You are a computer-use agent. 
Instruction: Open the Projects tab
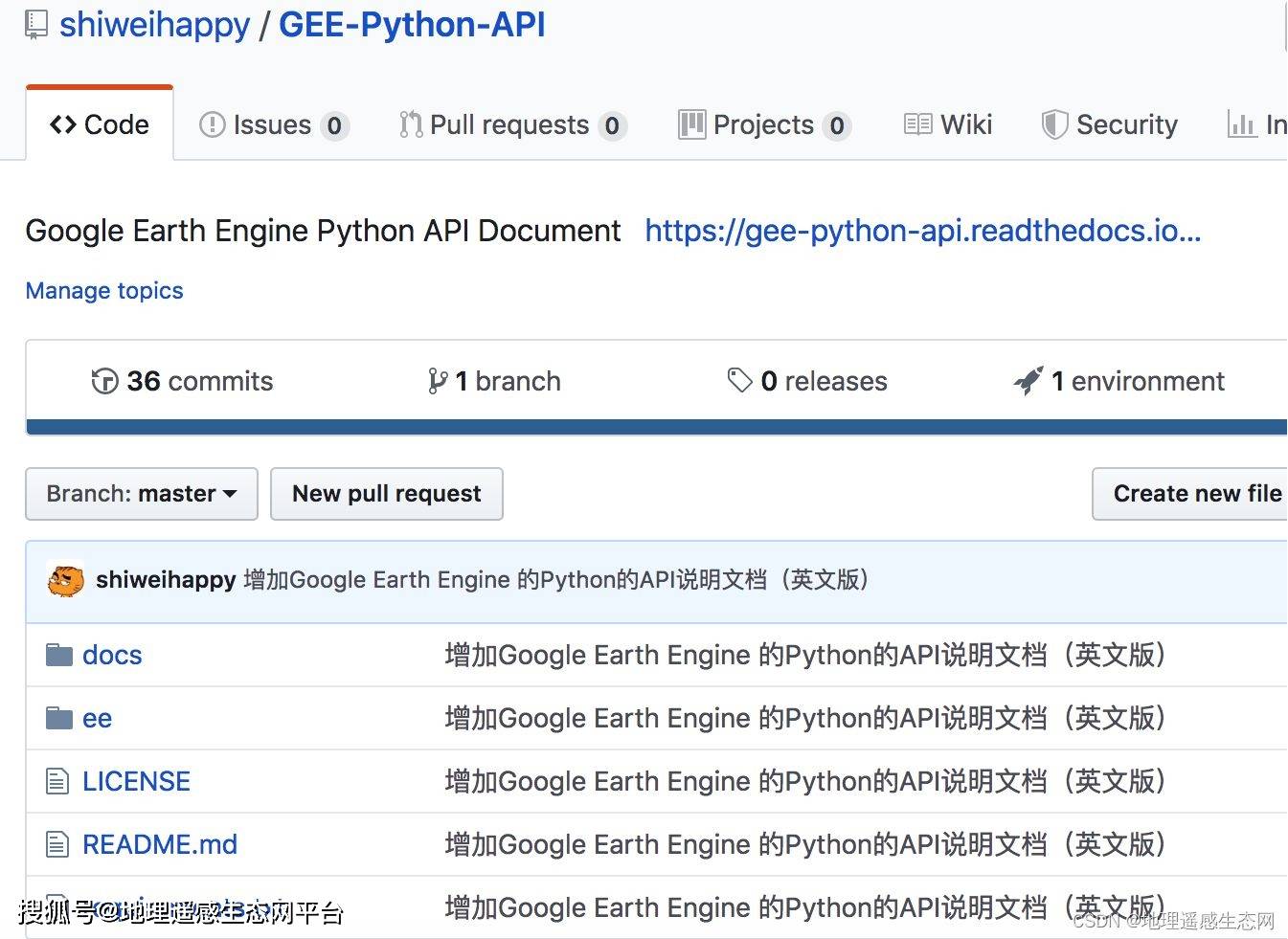tap(764, 125)
